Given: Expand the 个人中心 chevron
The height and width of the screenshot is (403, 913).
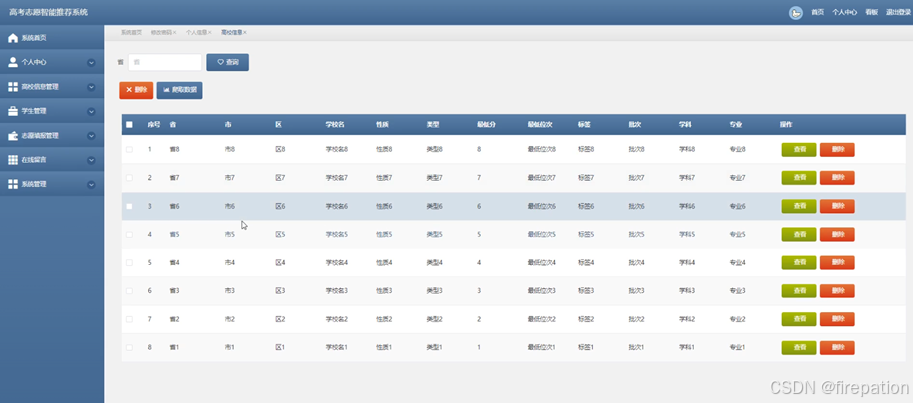Looking at the screenshot, I should 91,62.
